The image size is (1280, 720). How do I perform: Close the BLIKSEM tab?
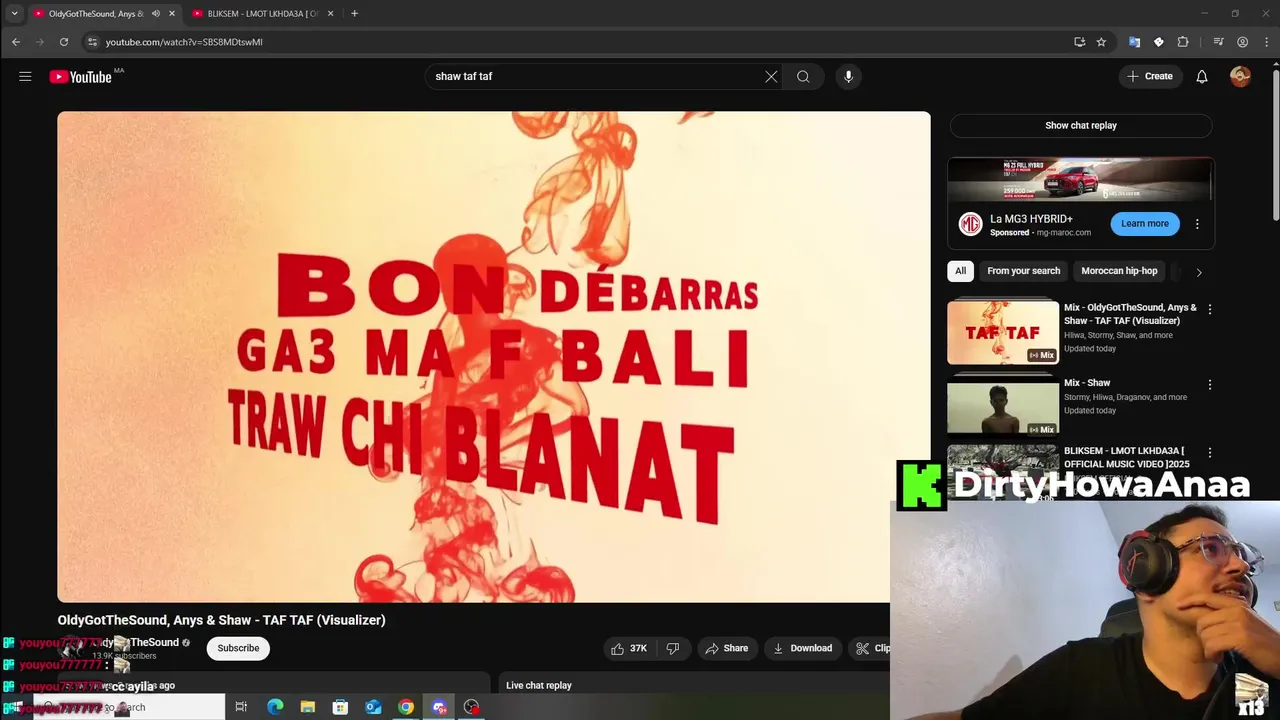[x=330, y=14]
